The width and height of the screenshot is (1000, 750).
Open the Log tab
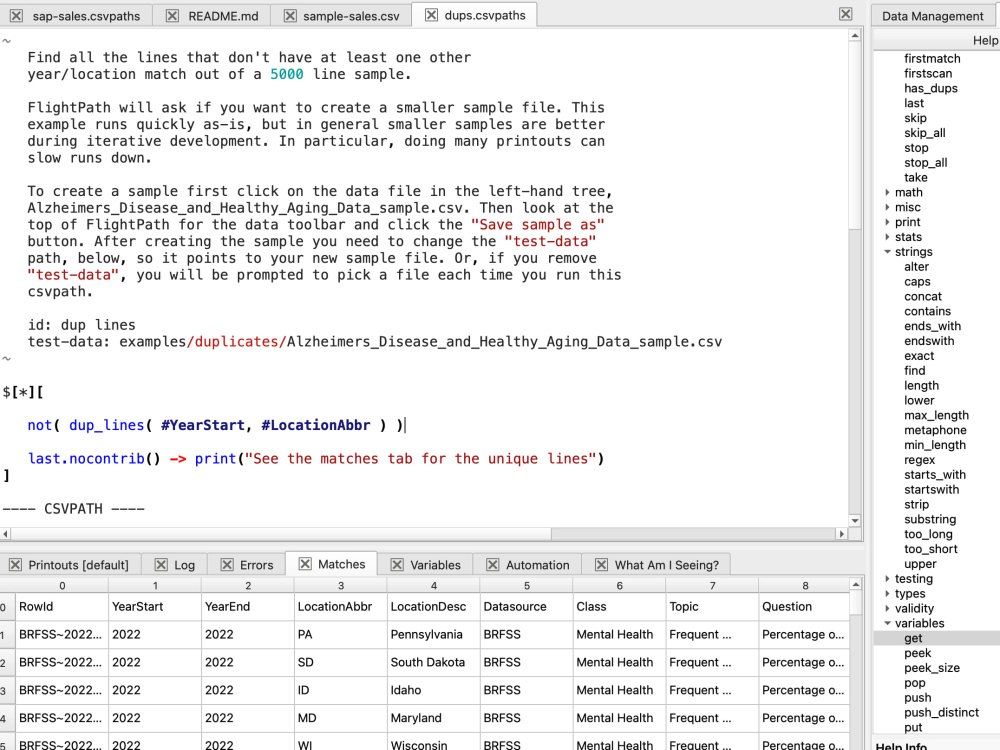(184, 565)
